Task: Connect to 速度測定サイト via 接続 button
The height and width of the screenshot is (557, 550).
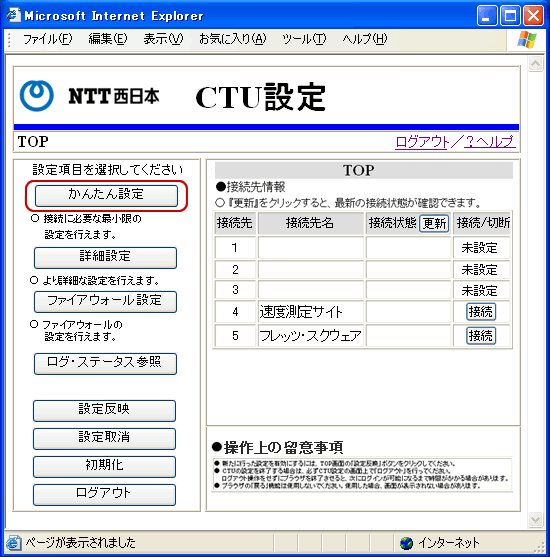Action: coord(481,312)
